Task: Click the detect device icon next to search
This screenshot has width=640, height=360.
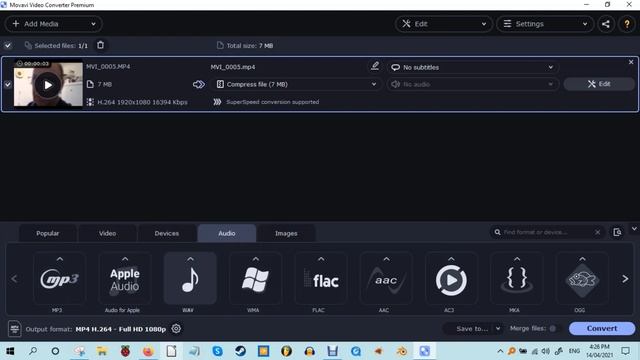Action: point(617,232)
